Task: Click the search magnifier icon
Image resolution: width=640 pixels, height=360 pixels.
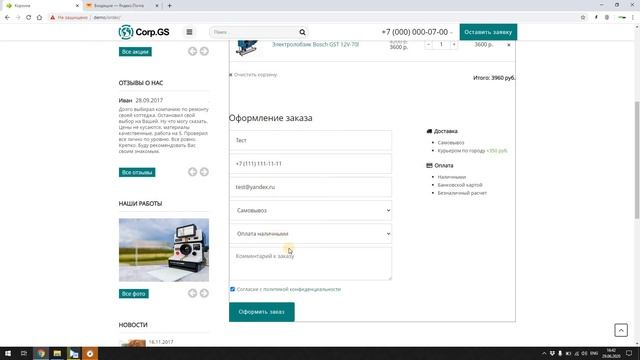Action: tap(302, 32)
